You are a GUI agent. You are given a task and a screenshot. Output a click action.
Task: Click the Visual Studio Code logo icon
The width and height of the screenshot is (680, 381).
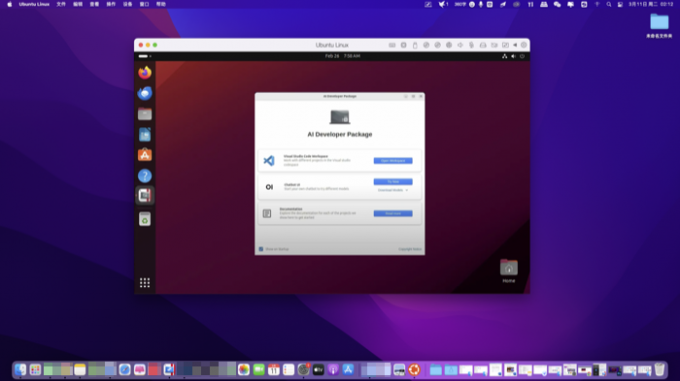click(x=269, y=160)
